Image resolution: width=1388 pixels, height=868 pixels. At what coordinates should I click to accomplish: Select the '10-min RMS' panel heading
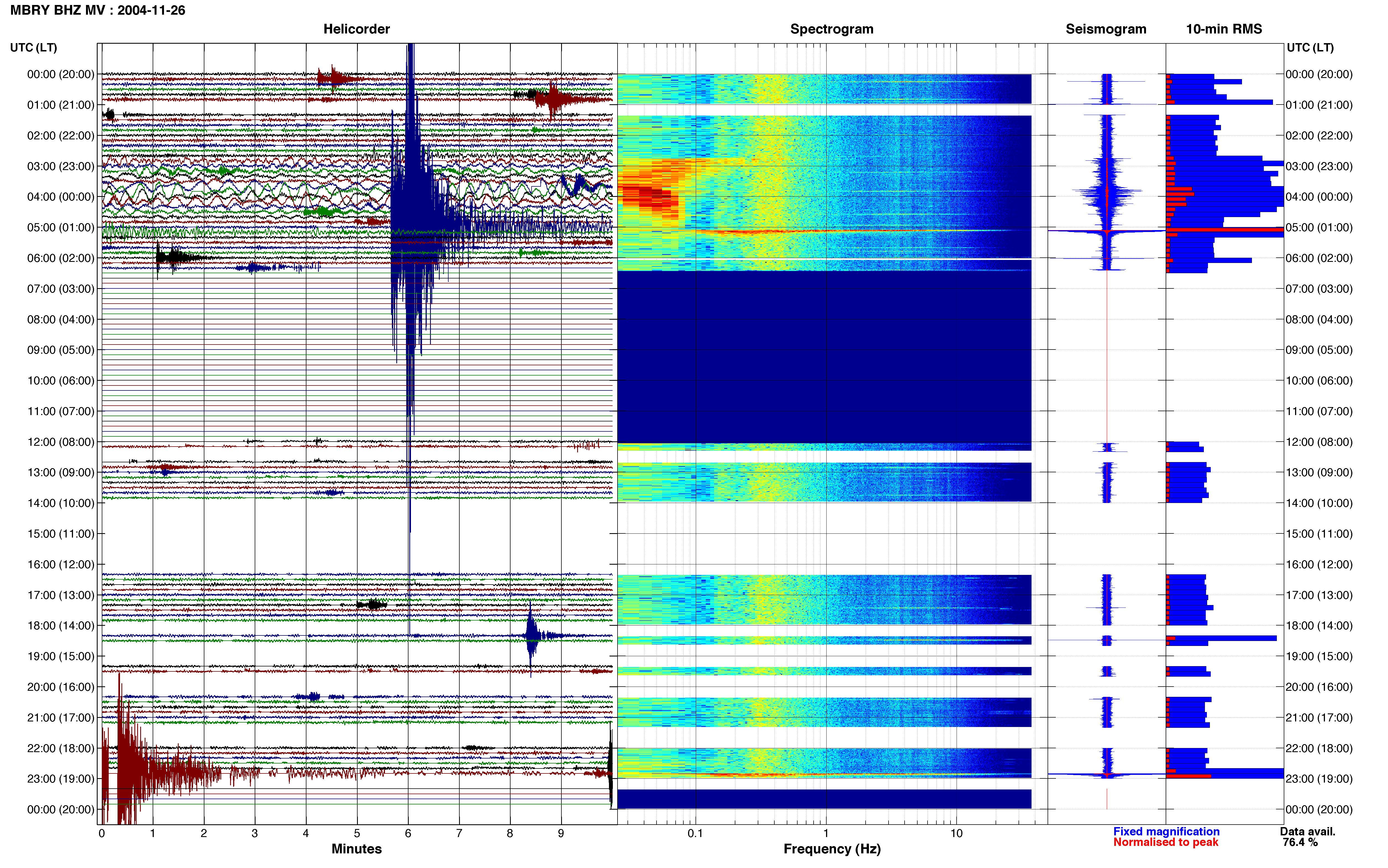pos(1224,29)
